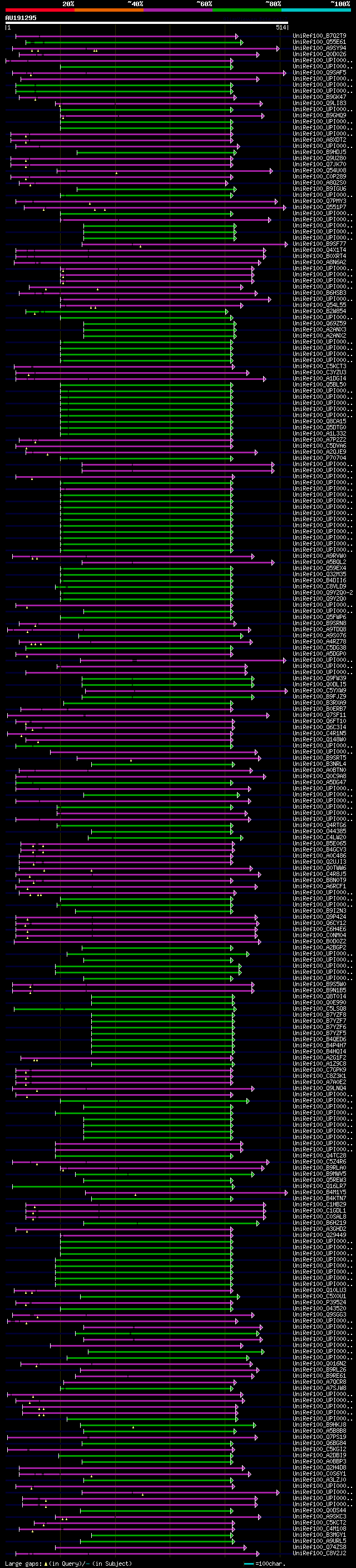
Task: Click hit label UniRef100_B7YZF8
Action: pyautogui.click(x=319, y=1015)
